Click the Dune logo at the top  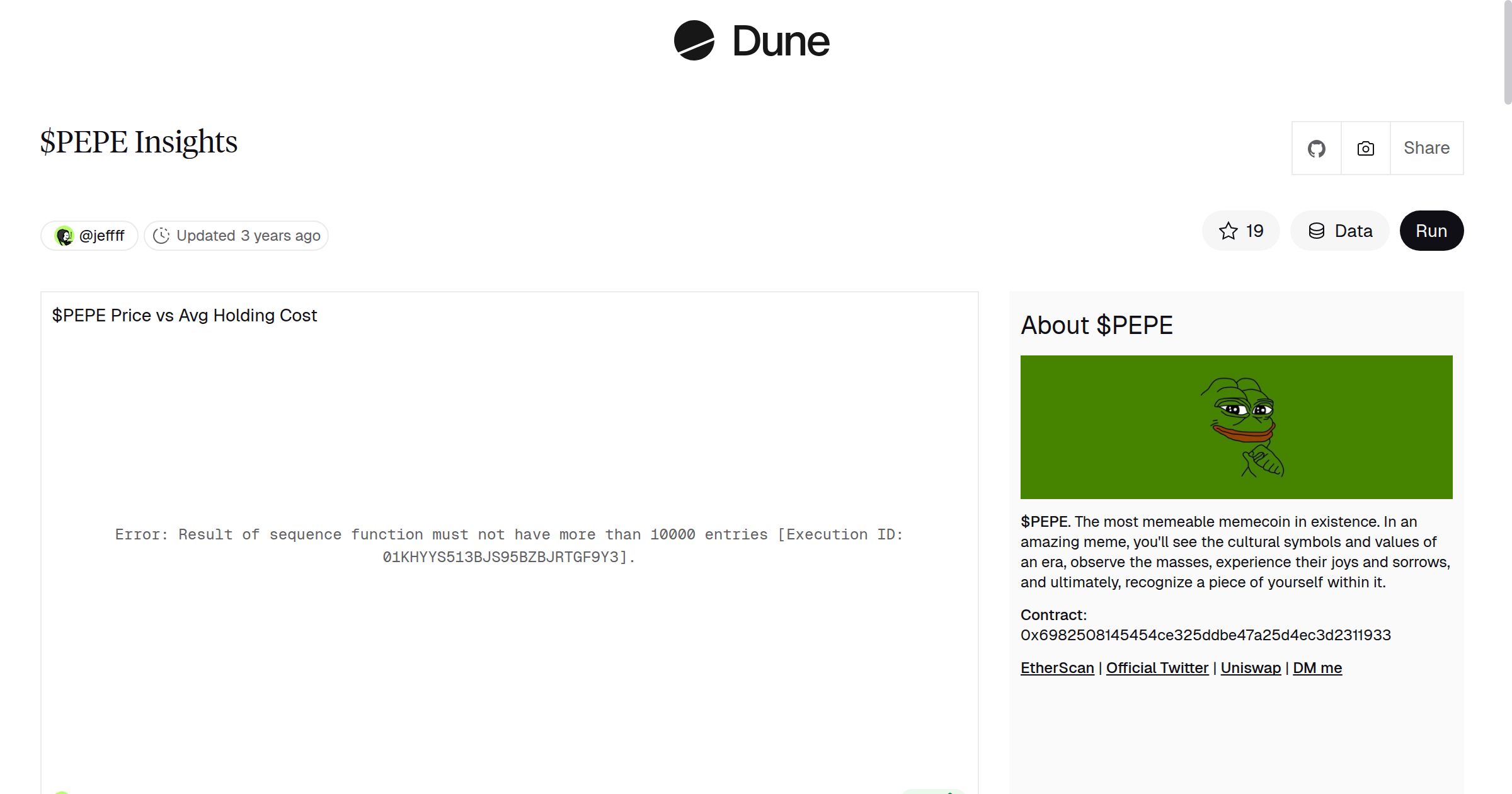coord(751,40)
